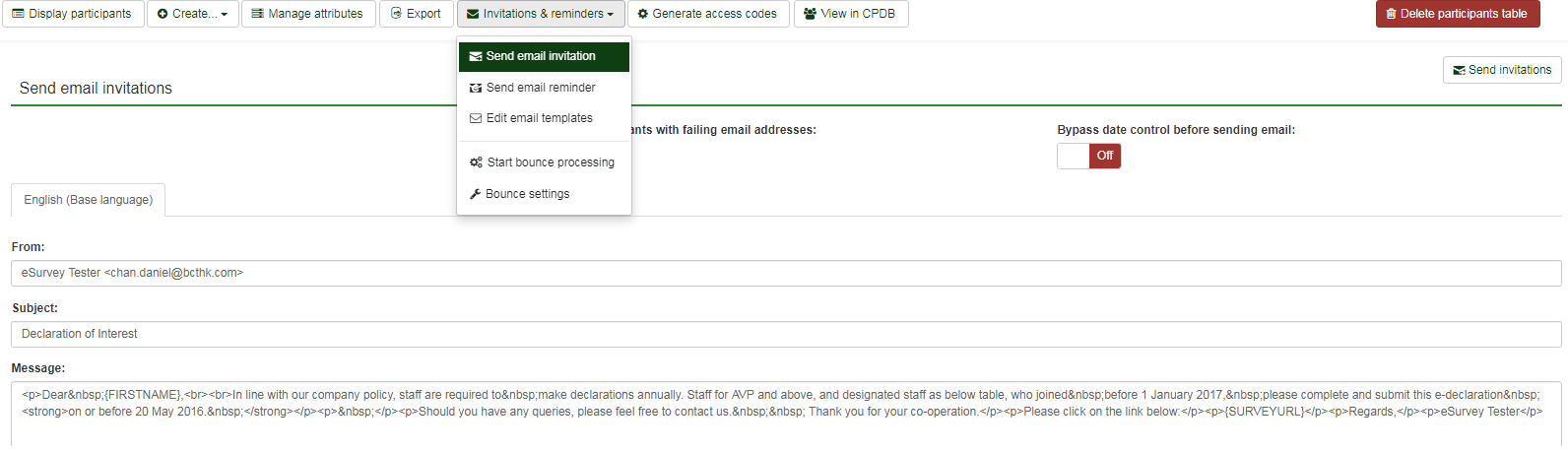Choose Send email reminder from menu
Image resolution: width=1568 pixels, height=452 pixels.
(541, 88)
